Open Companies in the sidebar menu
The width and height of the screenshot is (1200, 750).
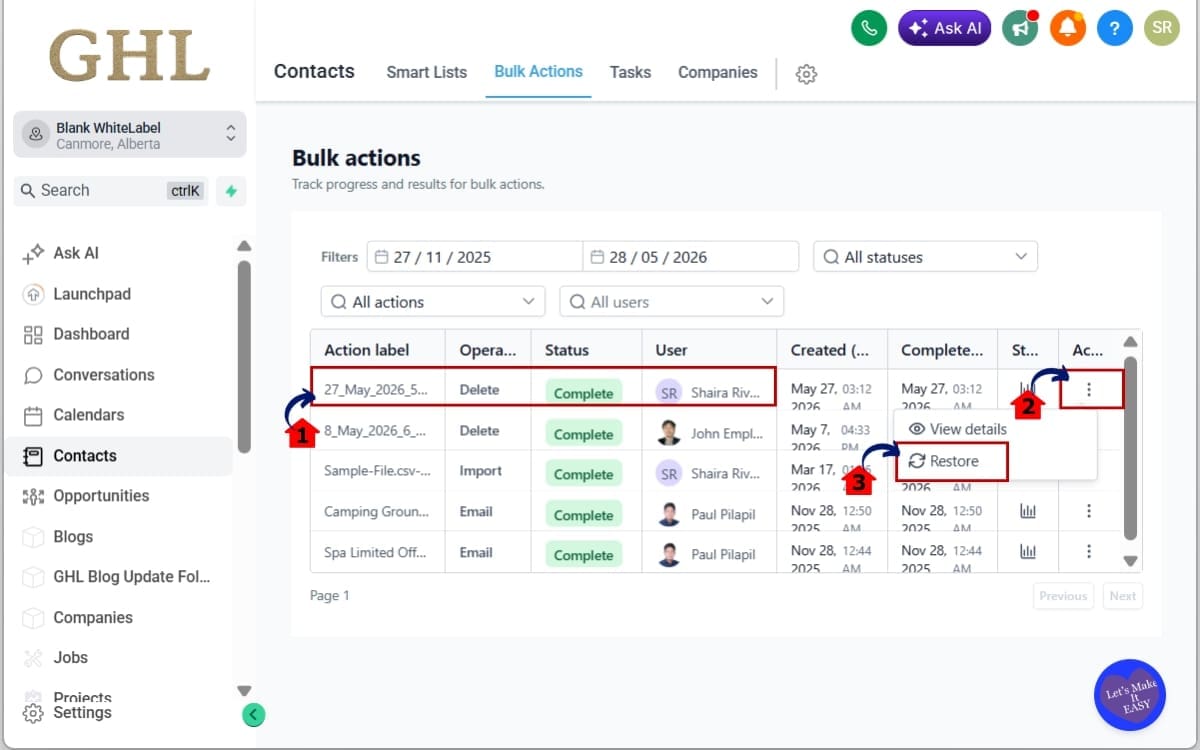tap(92, 618)
